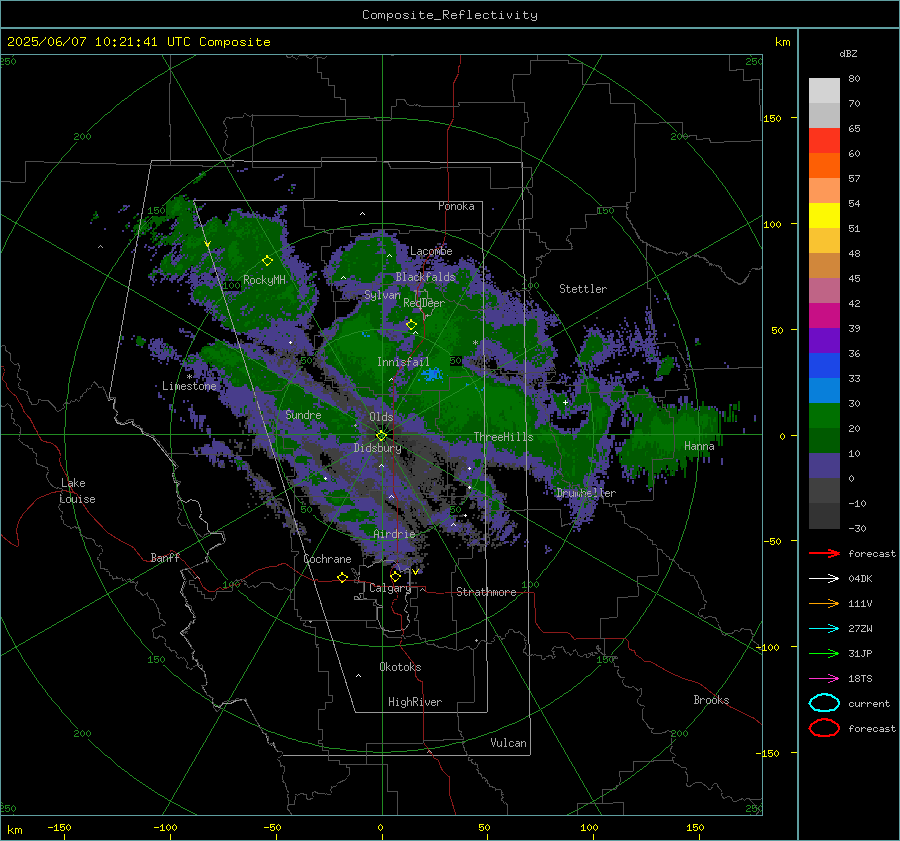Click the cyan 27ZW arrow in legend
Screen dimensions: 900x841
[824, 629]
